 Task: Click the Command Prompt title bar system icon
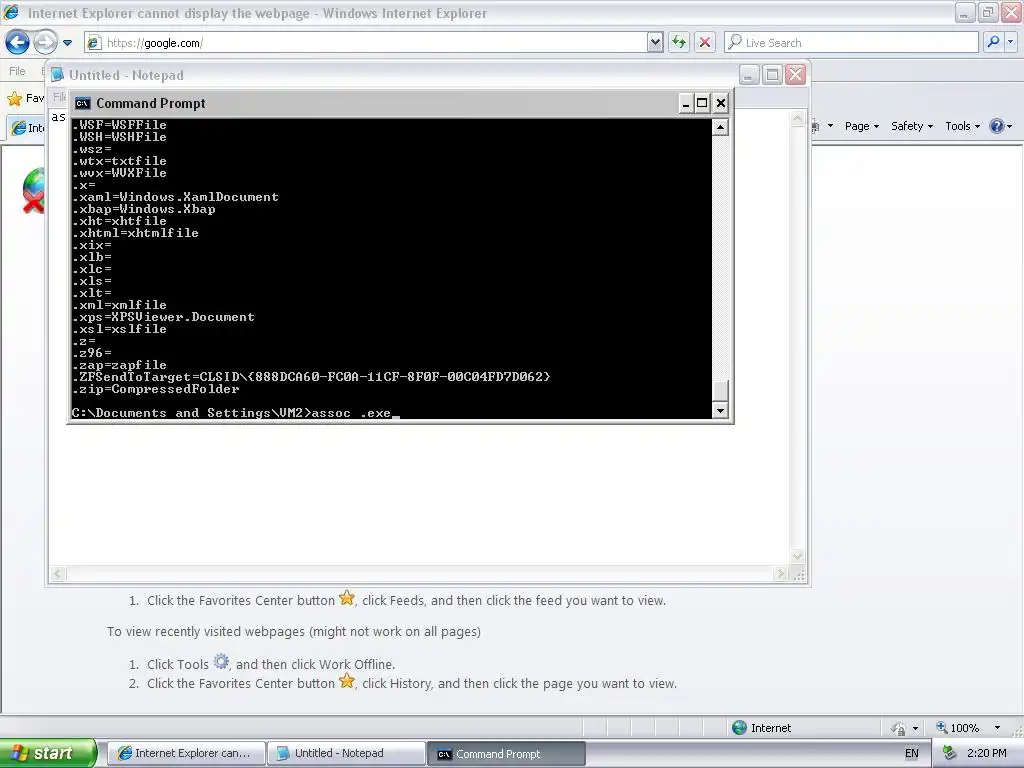82,103
